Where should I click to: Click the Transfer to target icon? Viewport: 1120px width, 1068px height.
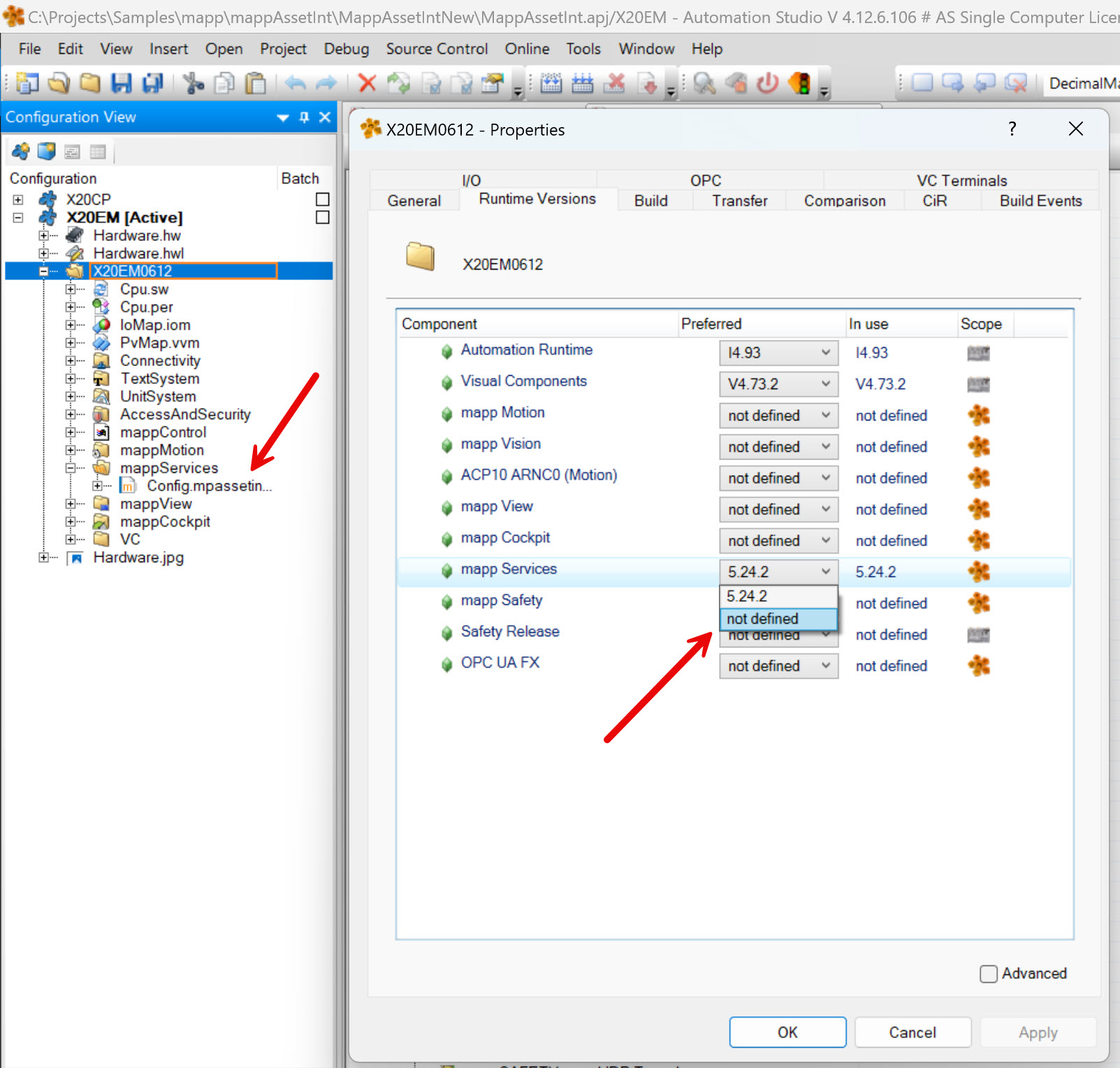[x=648, y=83]
